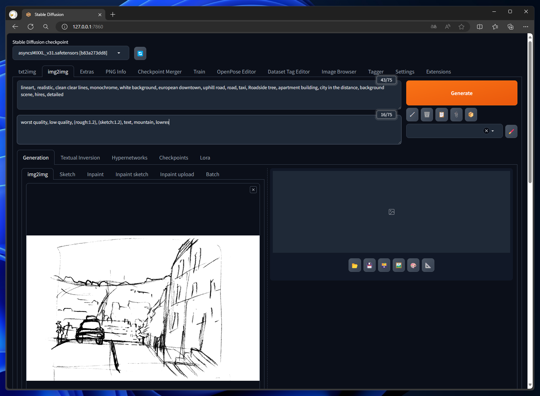Open the browser three-dot settings menu
Screen dimensions: 540x396
pos(526,27)
